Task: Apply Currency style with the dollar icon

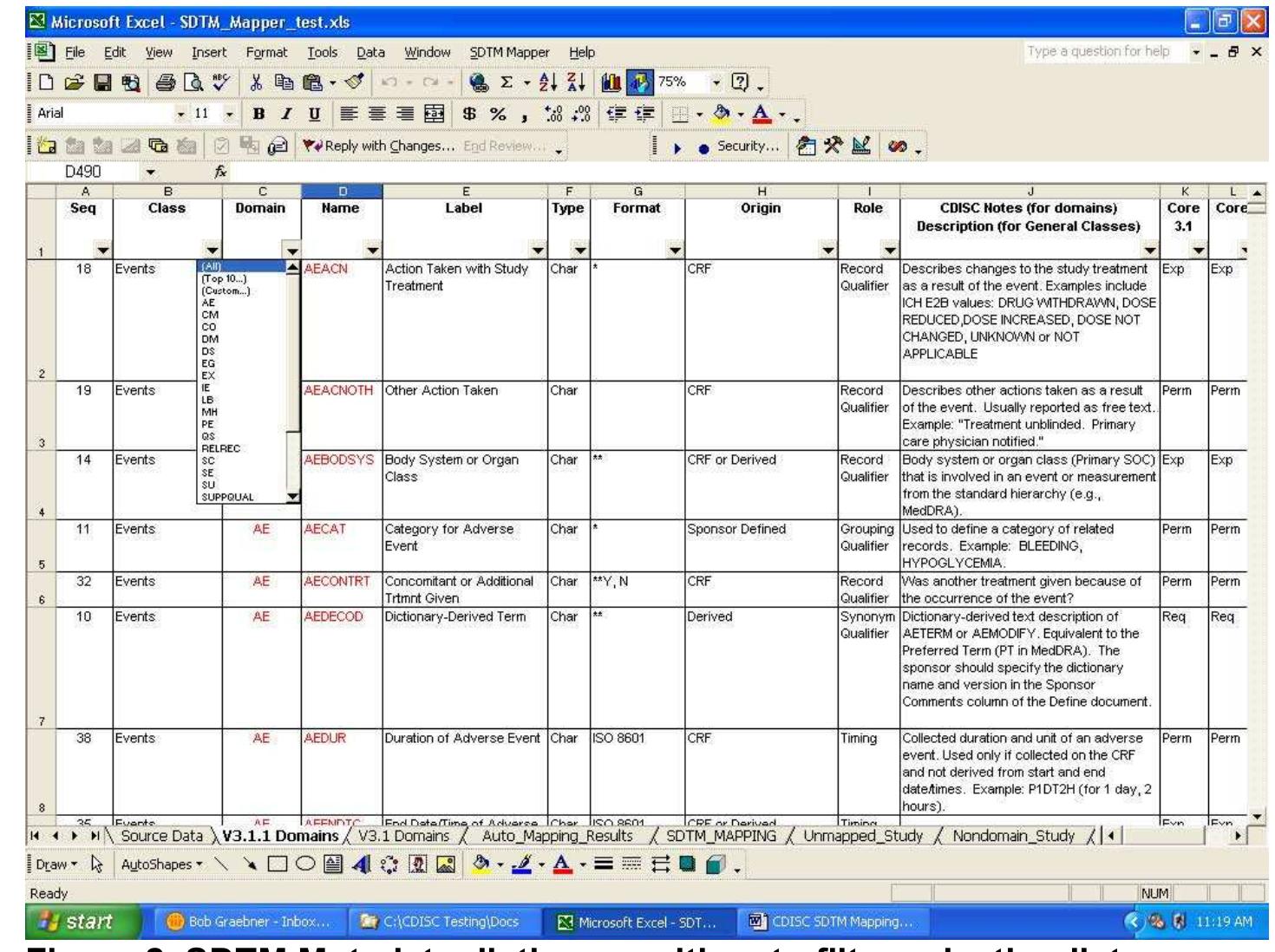Action: (469, 114)
